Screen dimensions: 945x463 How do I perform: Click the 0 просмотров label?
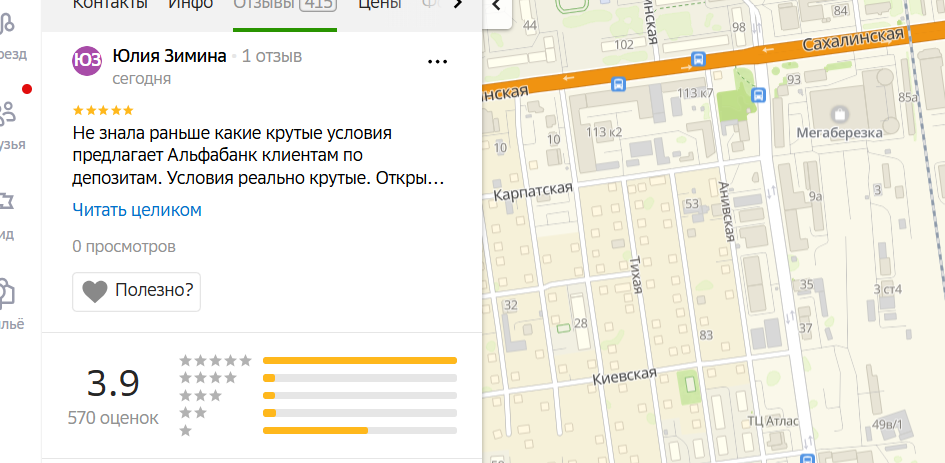pyautogui.click(x=124, y=247)
